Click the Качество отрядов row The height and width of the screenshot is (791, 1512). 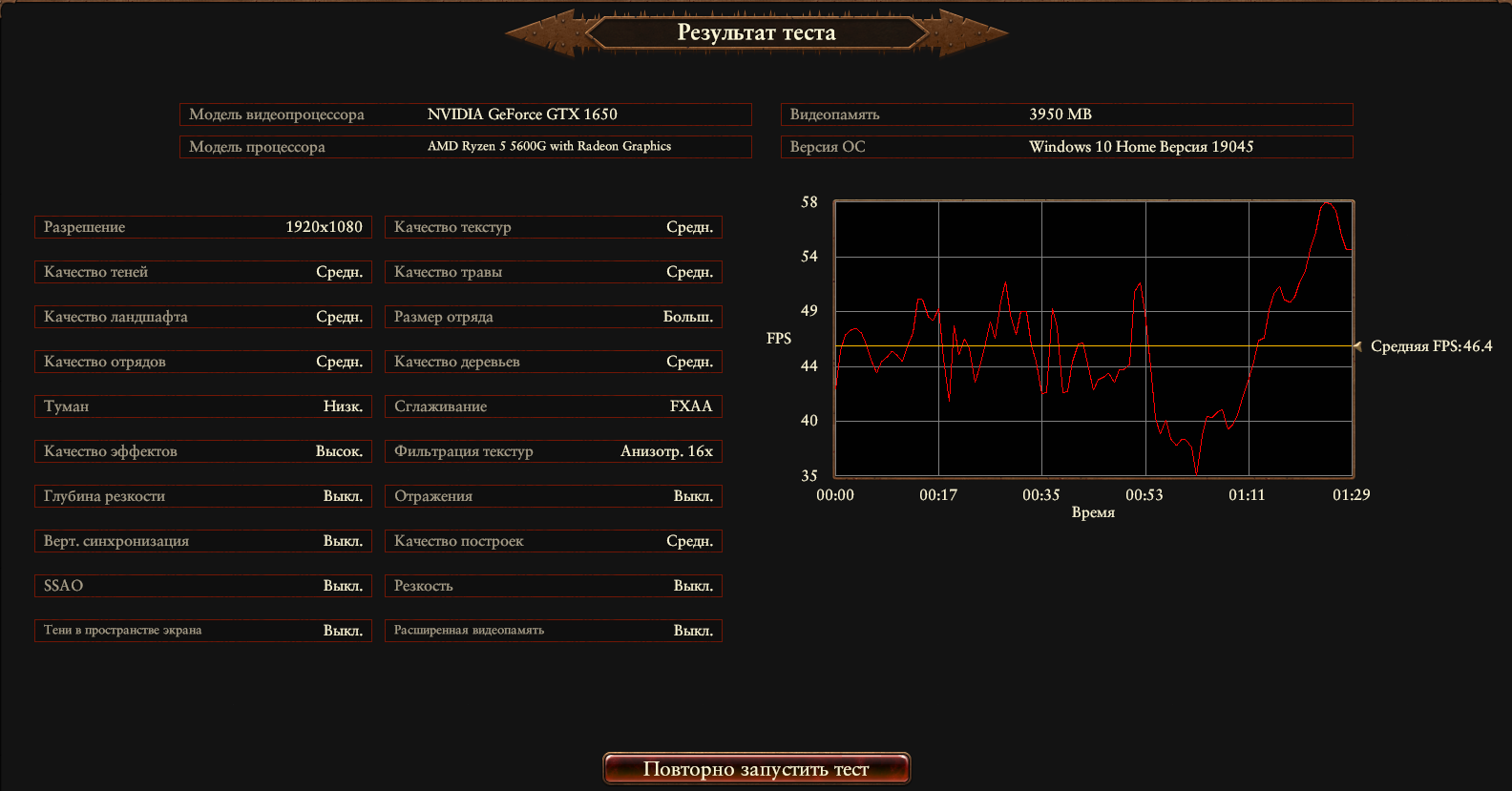point(203,362)
